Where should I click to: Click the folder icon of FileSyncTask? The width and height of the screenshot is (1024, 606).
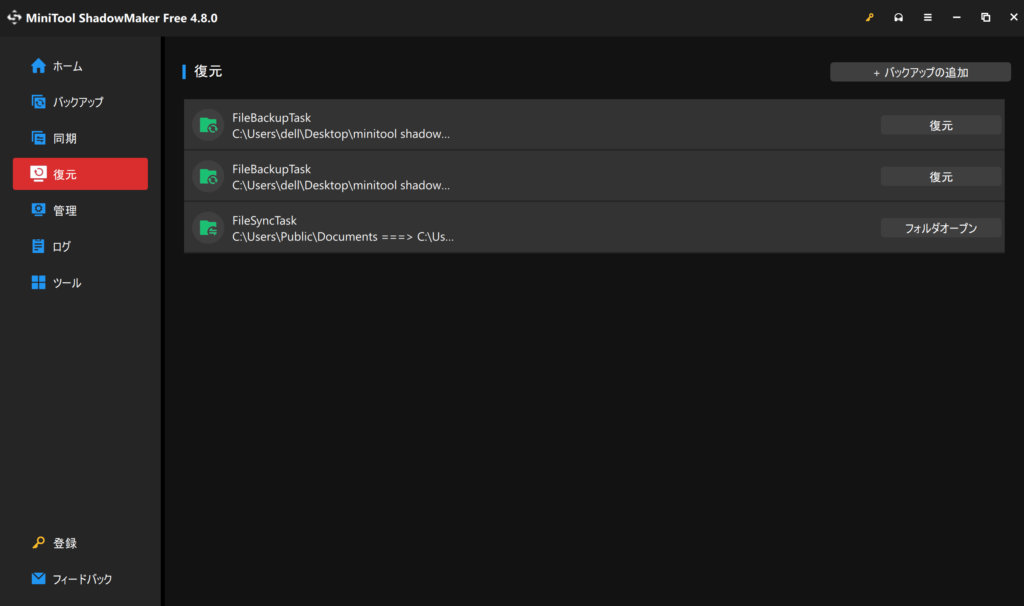pyautogui.click(x=208, y=228)
